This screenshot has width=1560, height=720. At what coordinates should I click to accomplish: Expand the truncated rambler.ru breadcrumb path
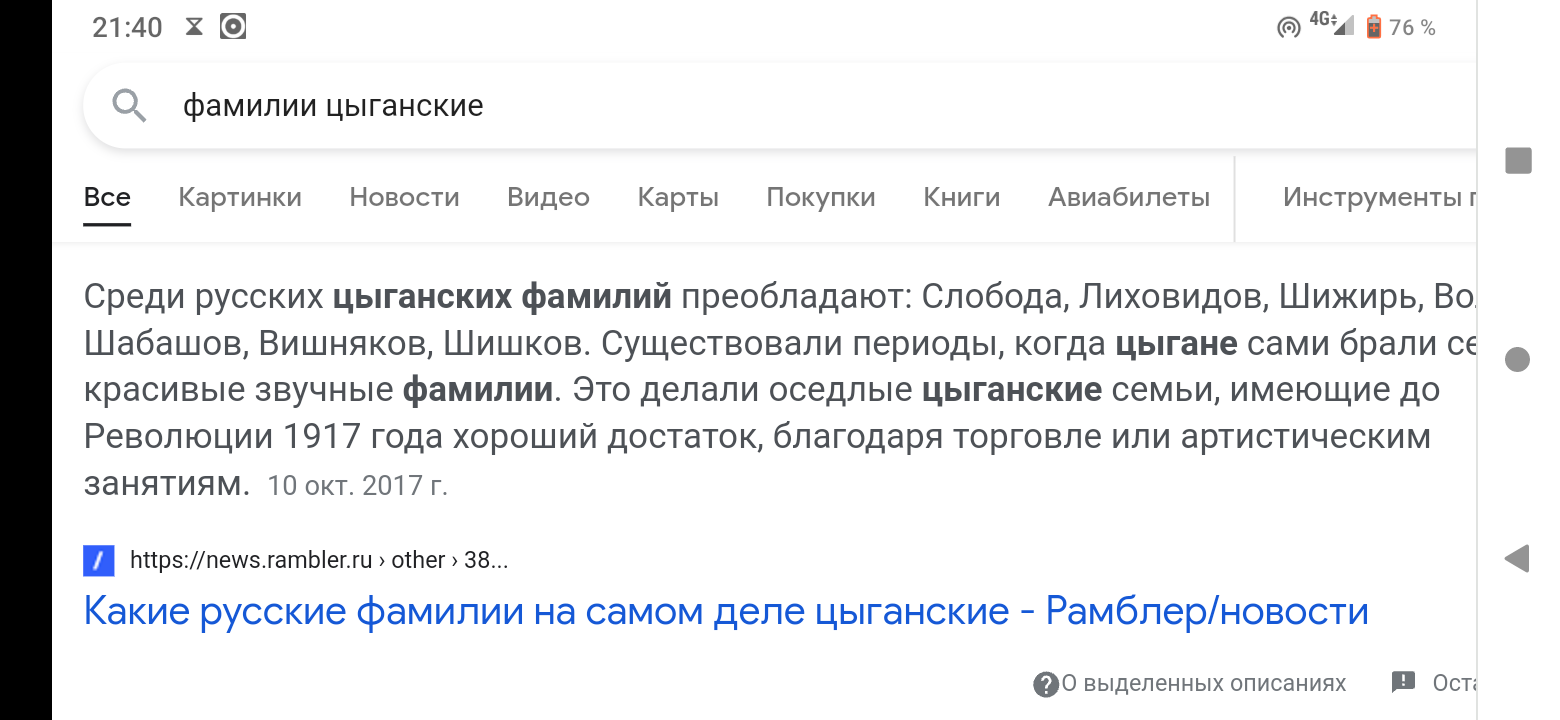point(490,560)
